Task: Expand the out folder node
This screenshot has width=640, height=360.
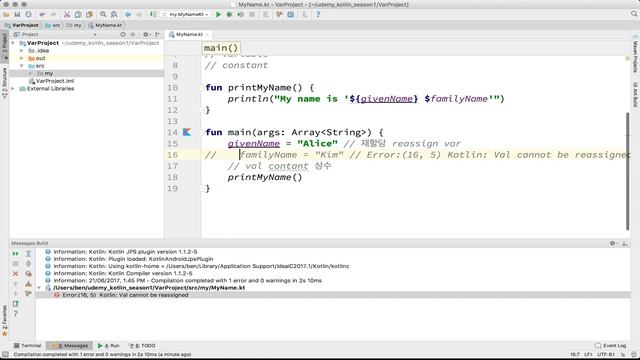Action: click(22, 58)
